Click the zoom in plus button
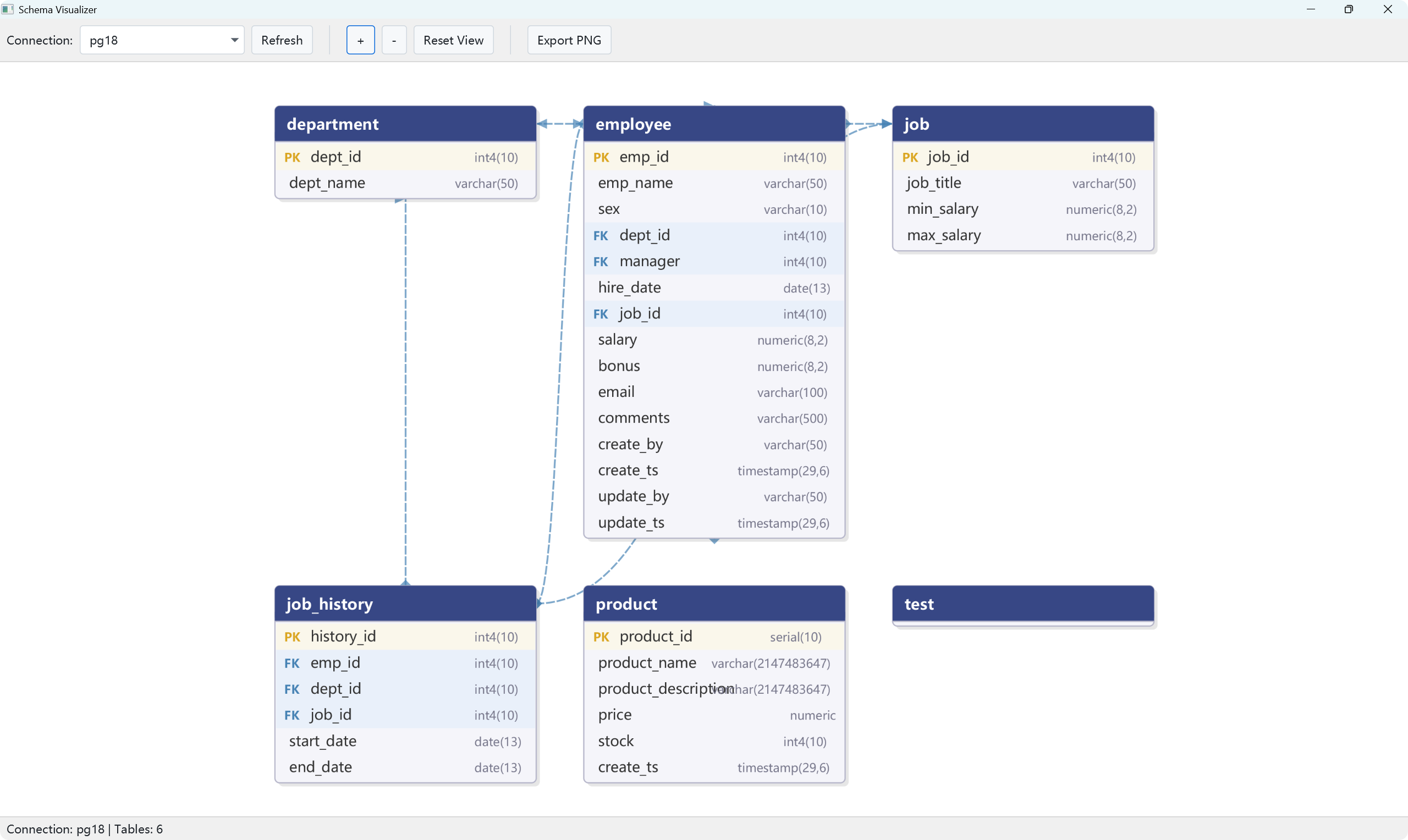This screenshot has width=1408, height=840. [x=360, y=40]
